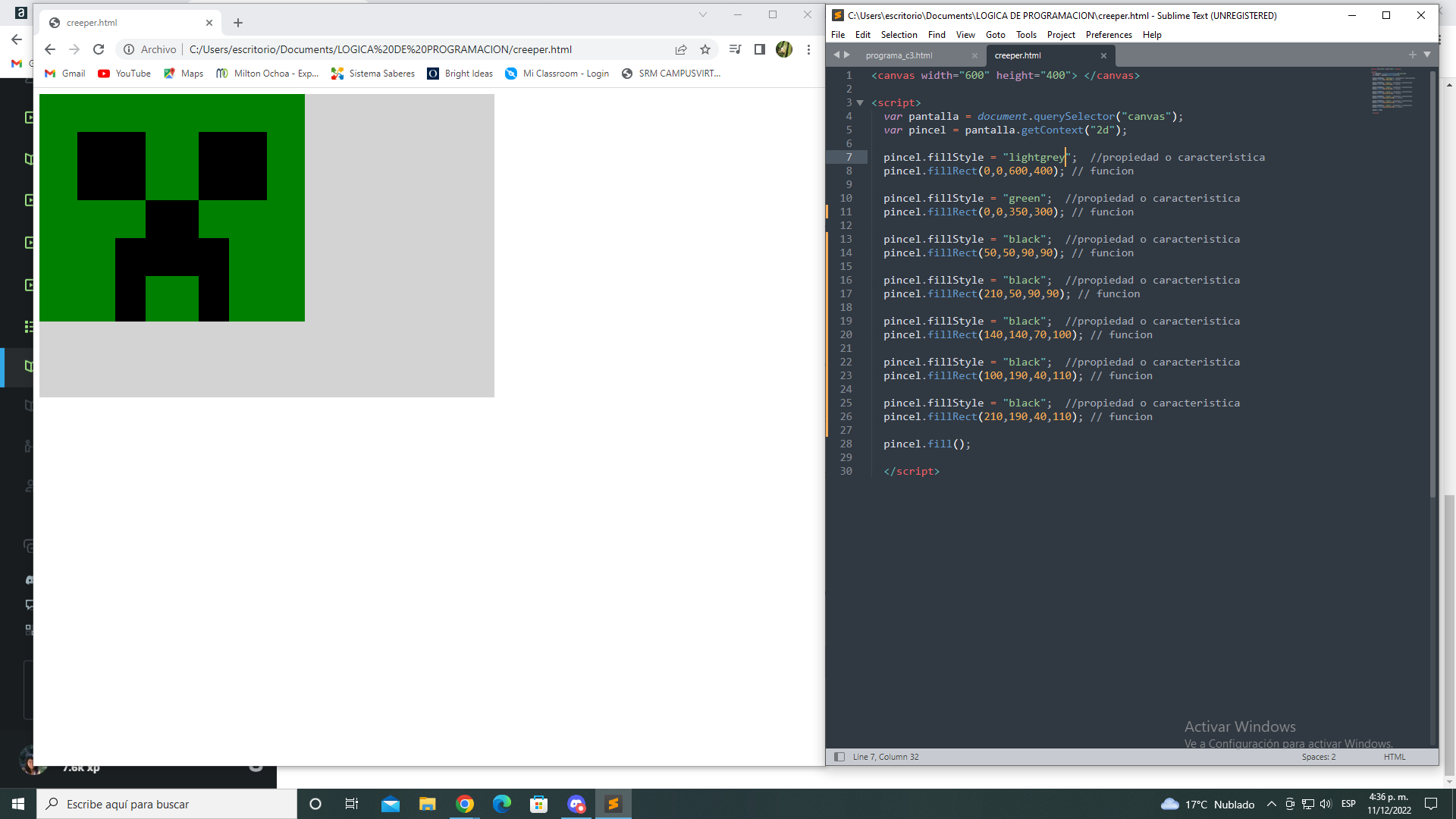Click previous tab arrow in Sublime
The width and height of the screenshot is (1456, 819).
(x=836, y=55)
